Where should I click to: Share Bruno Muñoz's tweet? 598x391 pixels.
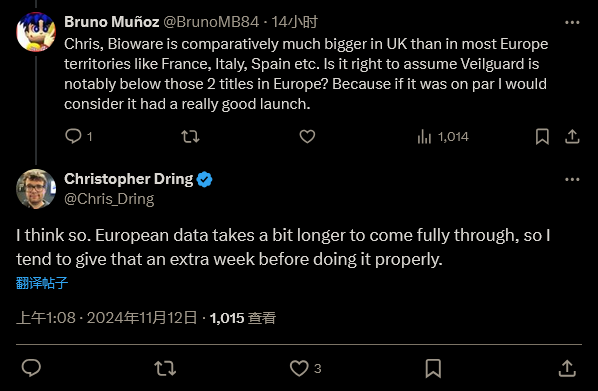[572, 136]
